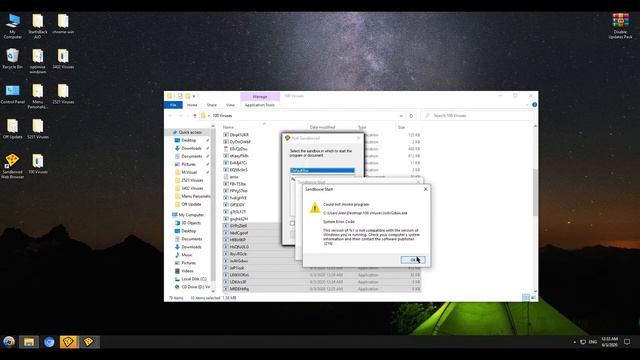This screenshot has height=360, width=640.
Task: Launch Sandboxed Web Browser desktop shortcut
Action: coord(12,166)
